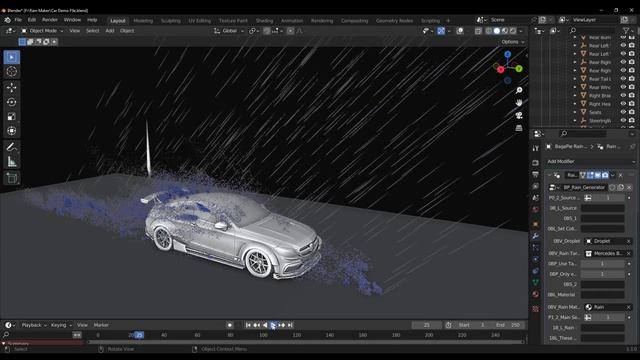Click the viewport zoom magnifier icon
The width and height of the screenshot is (640, 360).
(x=519, y=90)
